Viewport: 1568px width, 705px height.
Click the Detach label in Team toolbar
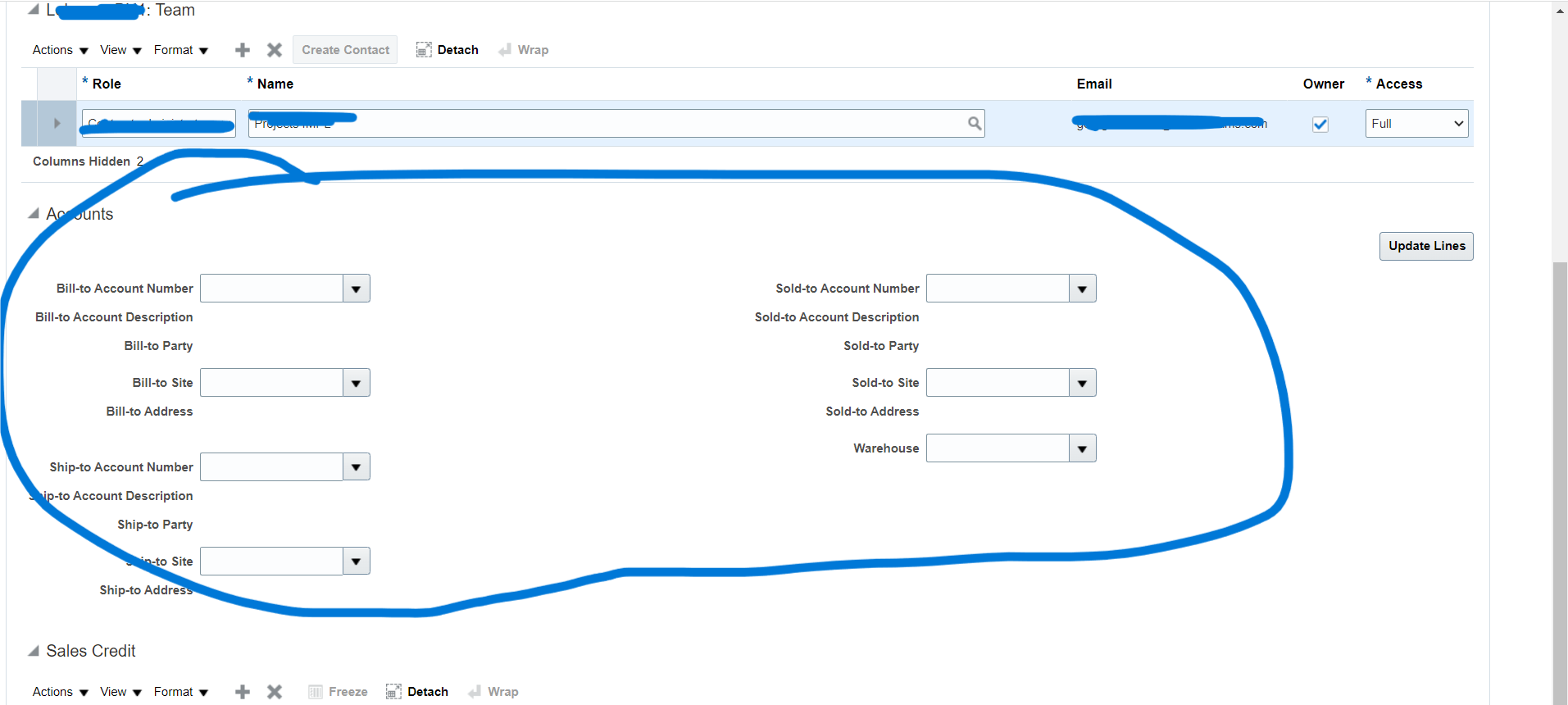click(x=458, y=50)
